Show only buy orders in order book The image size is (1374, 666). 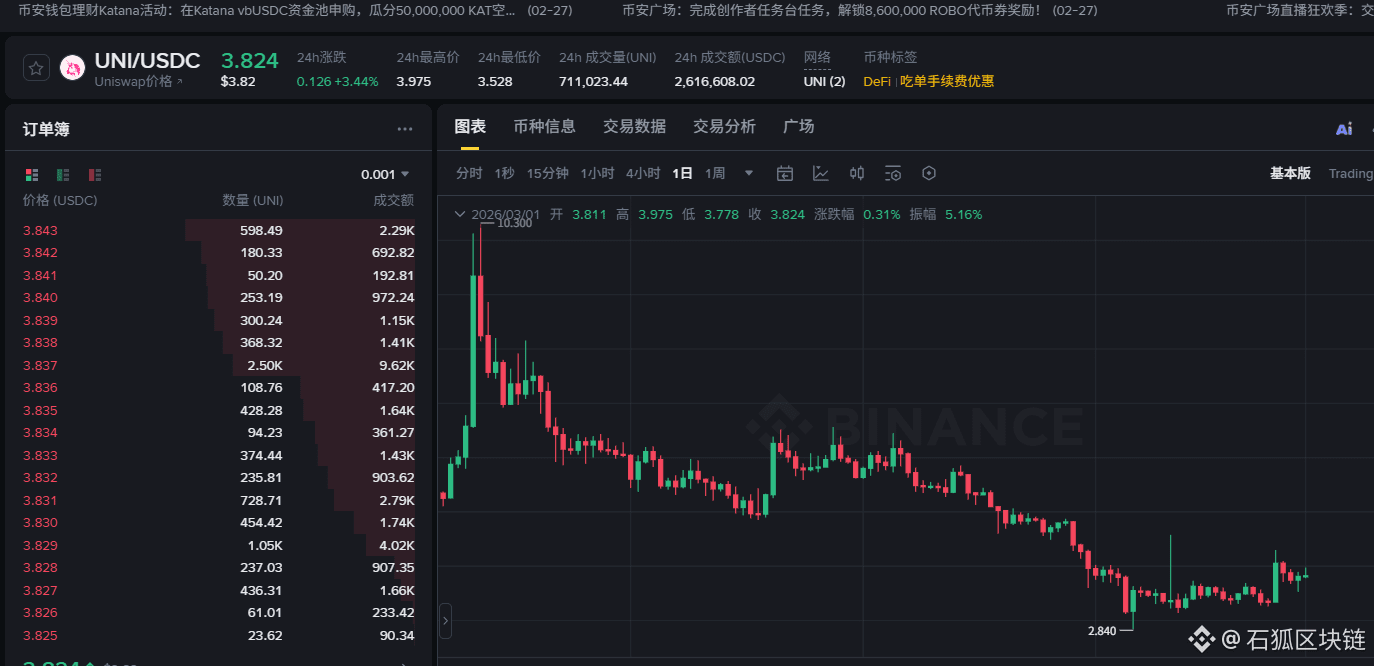[63, 175]
